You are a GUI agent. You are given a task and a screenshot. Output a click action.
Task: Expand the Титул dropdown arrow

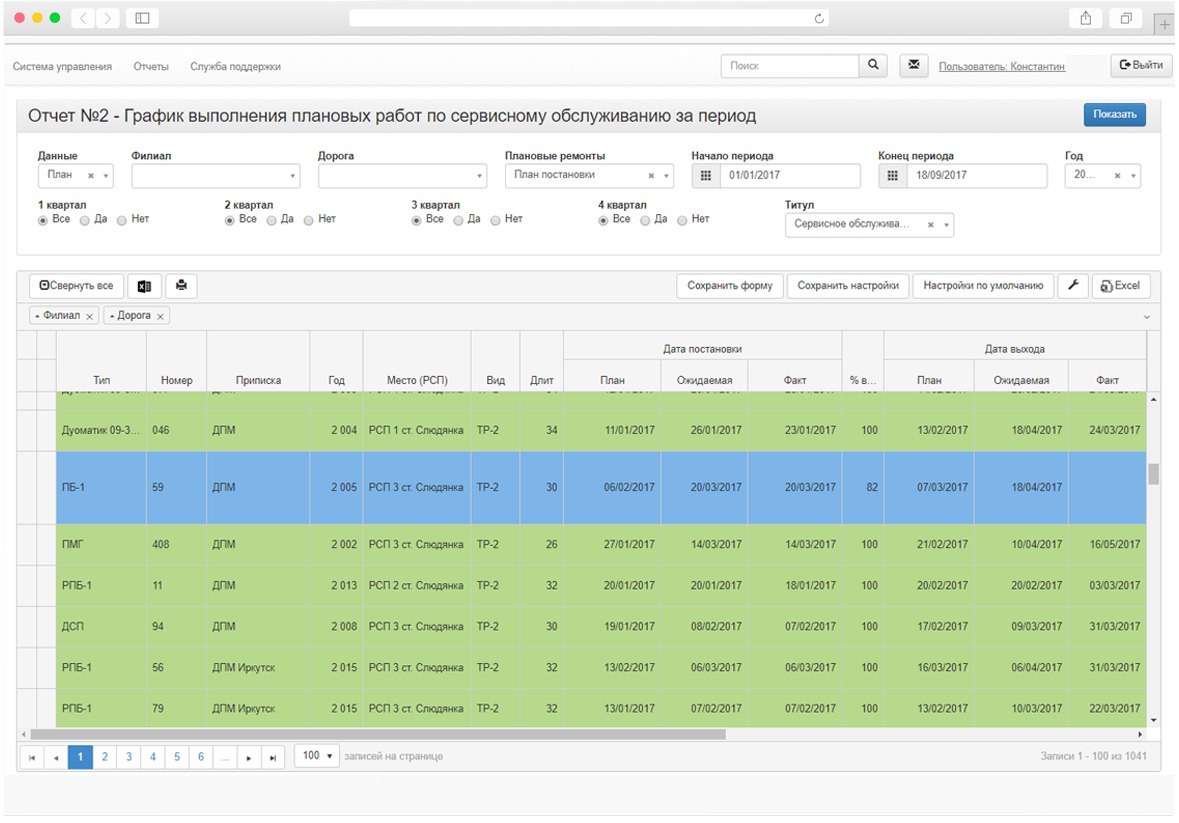[947, 225]
